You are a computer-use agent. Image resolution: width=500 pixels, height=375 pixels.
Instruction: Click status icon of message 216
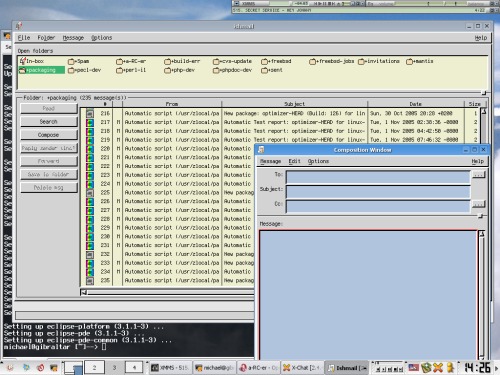tap(90, 114)
